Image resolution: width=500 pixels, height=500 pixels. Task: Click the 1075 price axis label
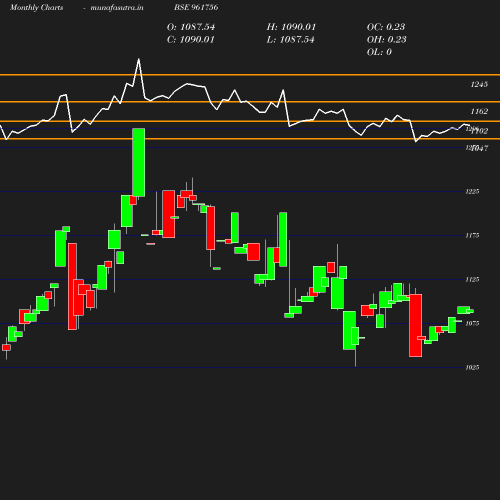[x=472, y=324]
